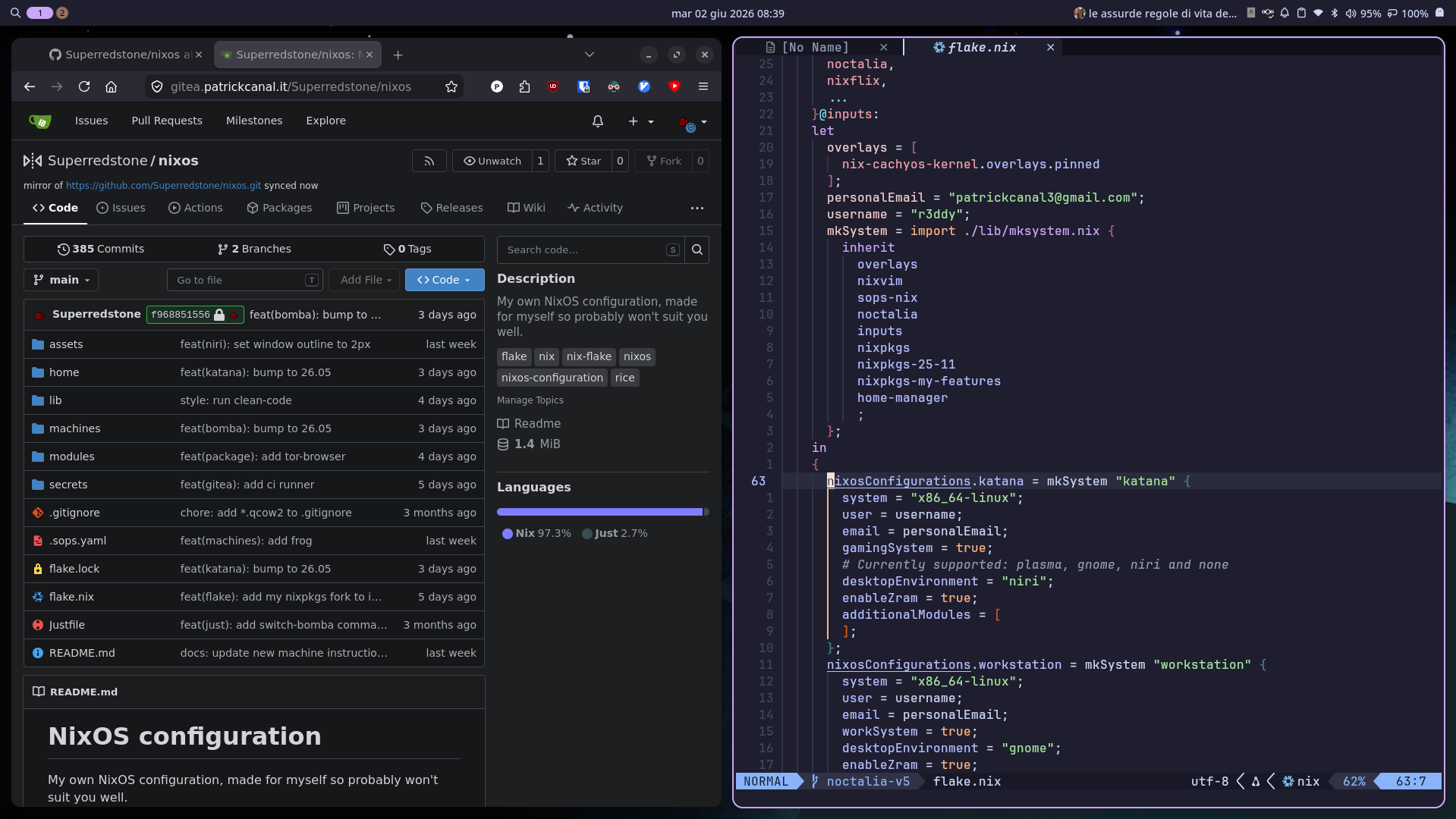Open the browser hamburger menu

coord(703,87)
